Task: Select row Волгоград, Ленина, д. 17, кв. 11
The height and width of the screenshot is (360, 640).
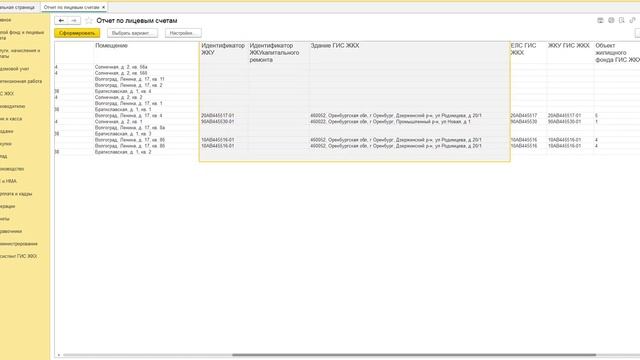Action: click(129, 79)
